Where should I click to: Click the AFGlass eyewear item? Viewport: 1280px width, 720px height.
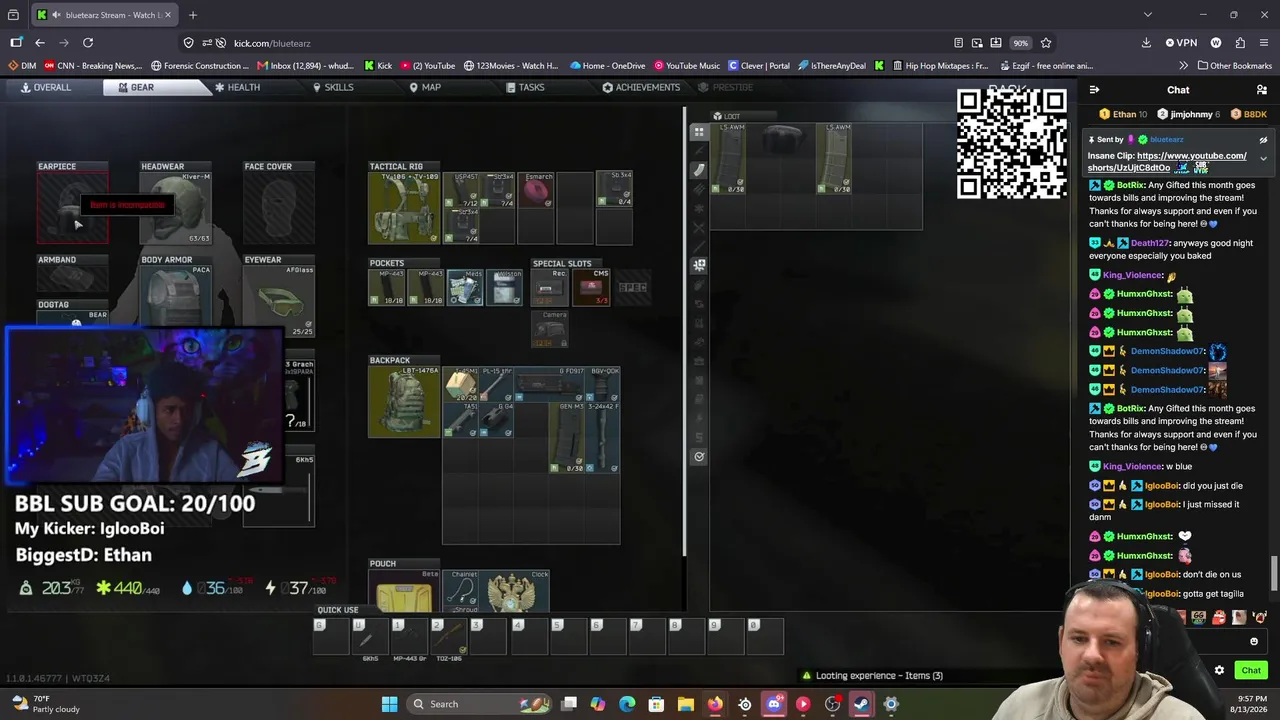point(279,301)
